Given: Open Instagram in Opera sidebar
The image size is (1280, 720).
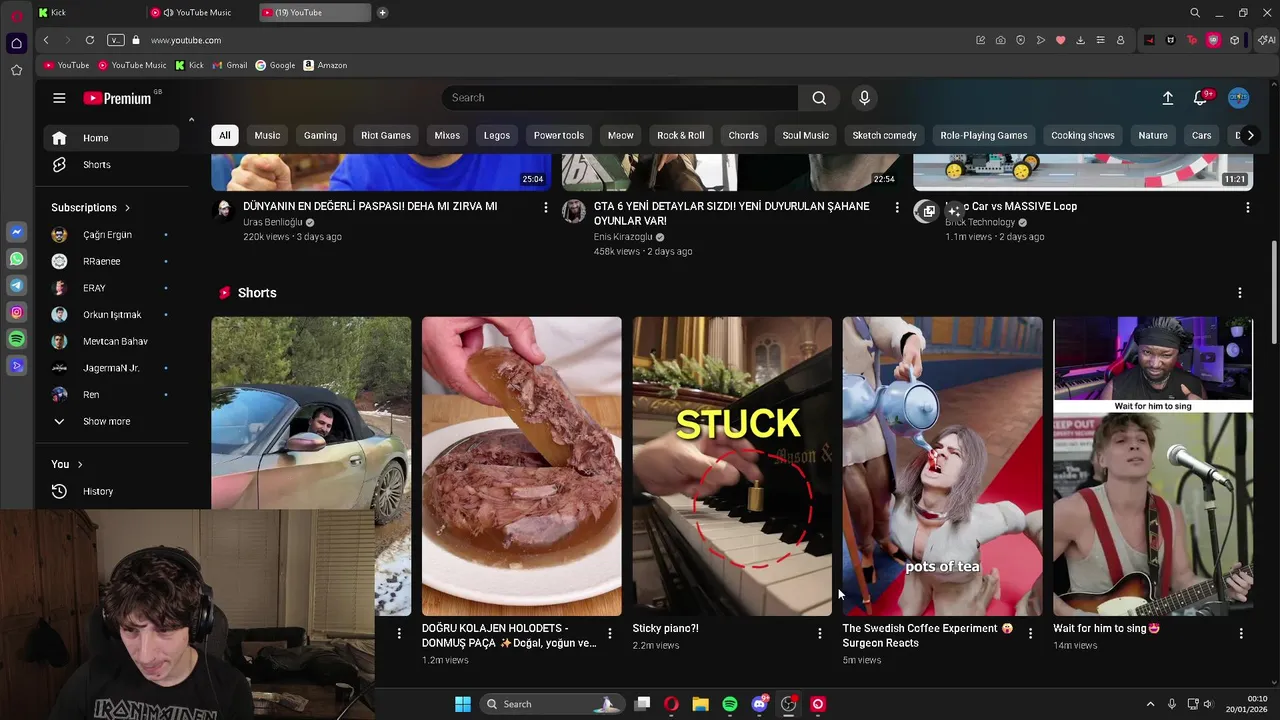Looking at the screenshot, I should (16, 313).
